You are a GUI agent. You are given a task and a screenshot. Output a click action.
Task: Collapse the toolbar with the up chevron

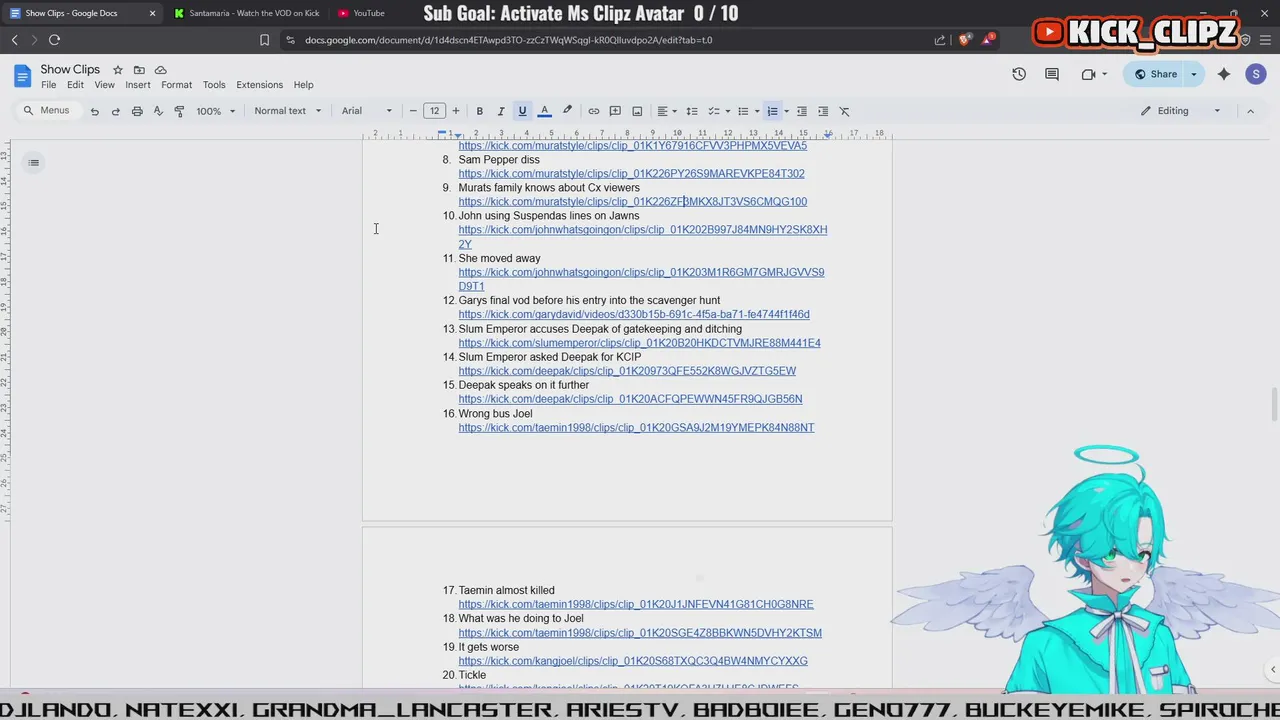pos(1250,111)
